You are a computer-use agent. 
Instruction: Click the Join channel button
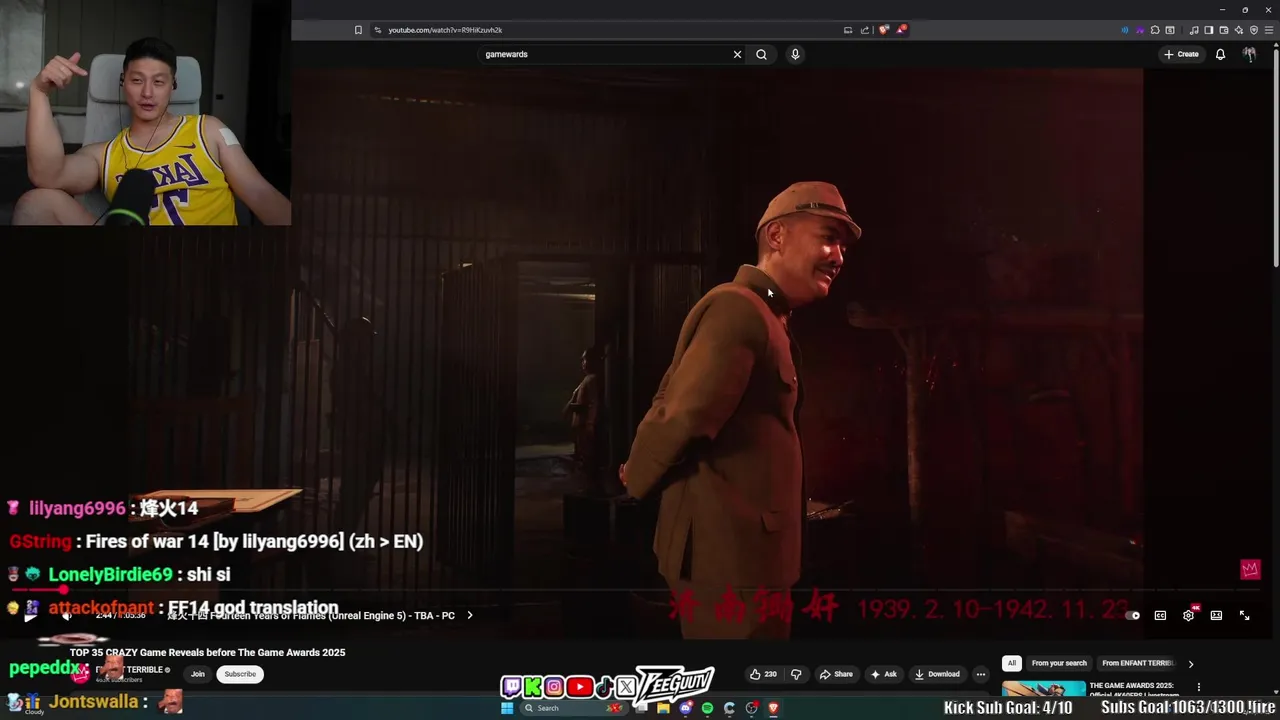click(198, 674)
